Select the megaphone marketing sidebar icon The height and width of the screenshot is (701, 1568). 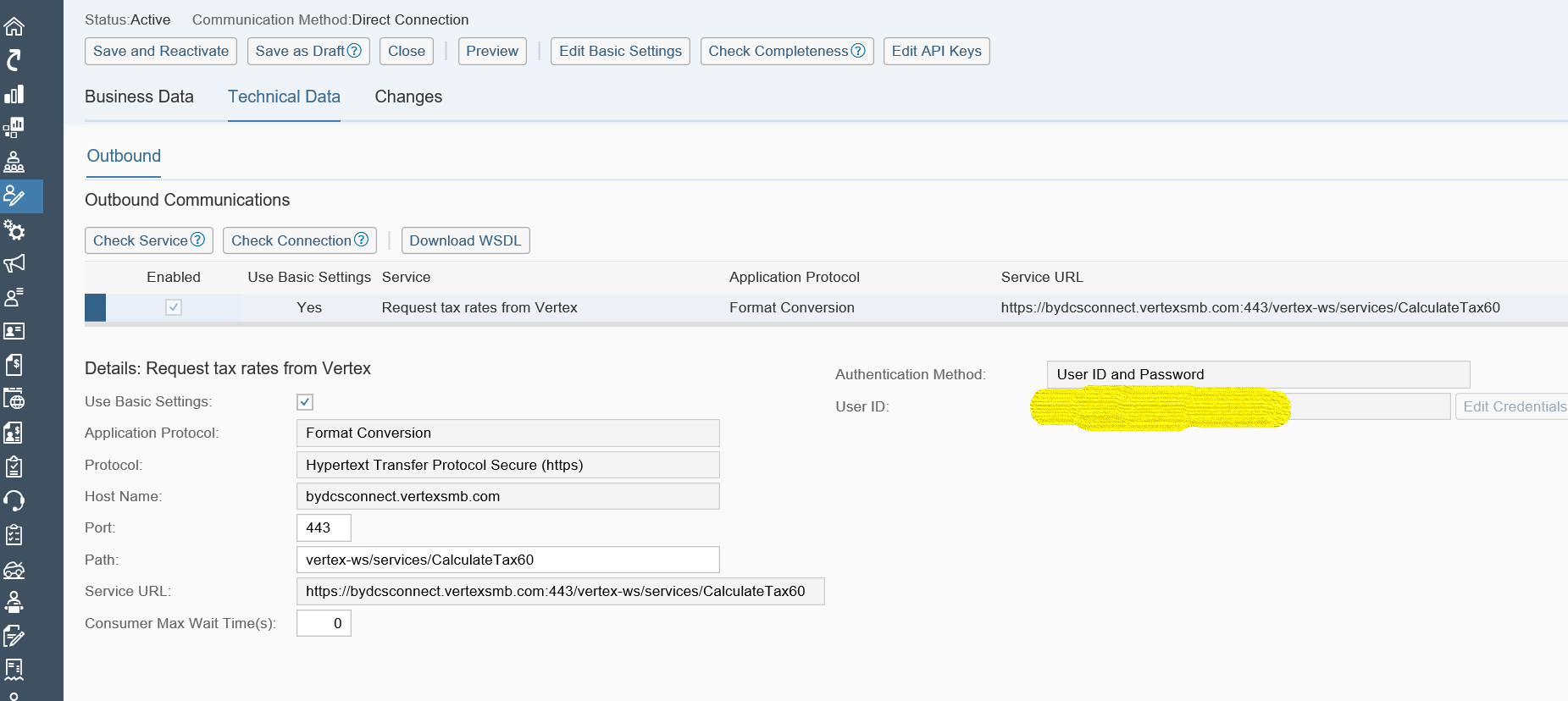pyautogui.click(x=14, y=263)
